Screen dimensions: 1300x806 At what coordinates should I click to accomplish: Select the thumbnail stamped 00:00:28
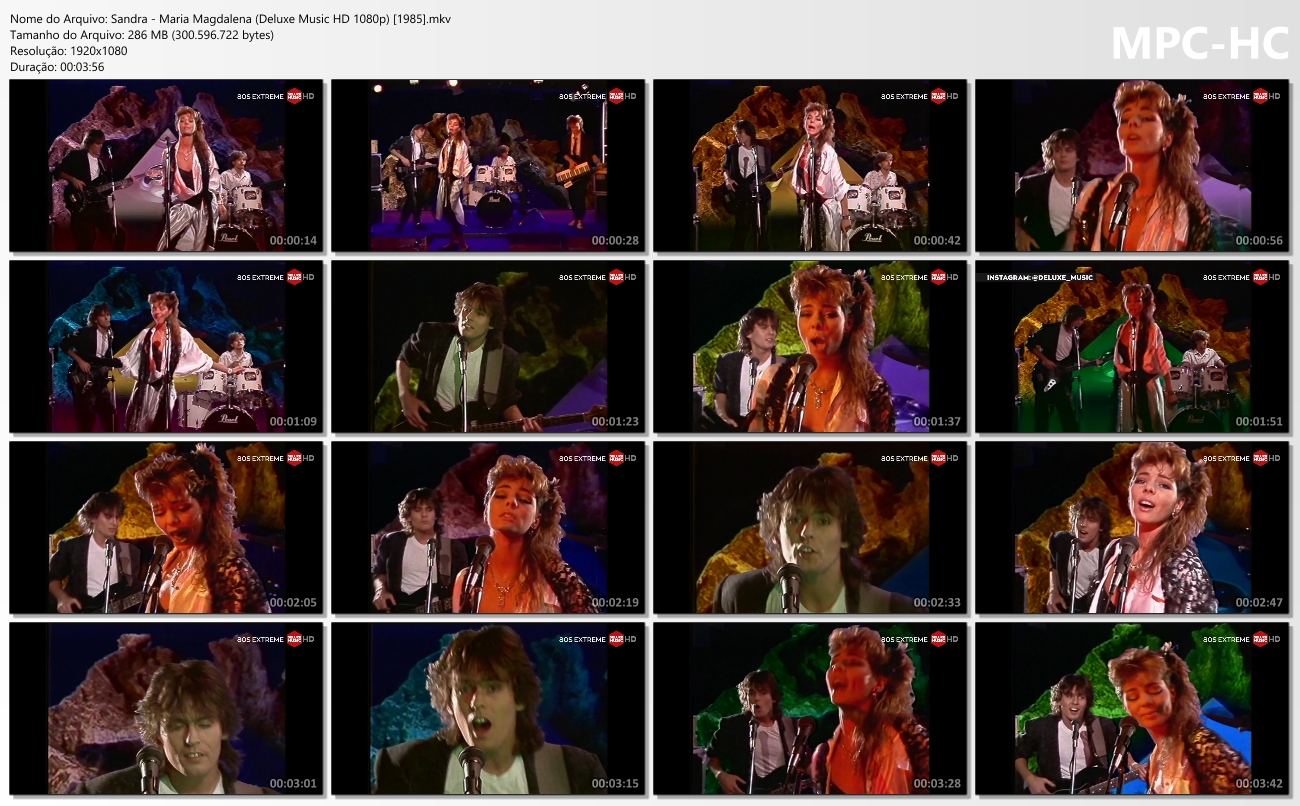pos(488,165)
